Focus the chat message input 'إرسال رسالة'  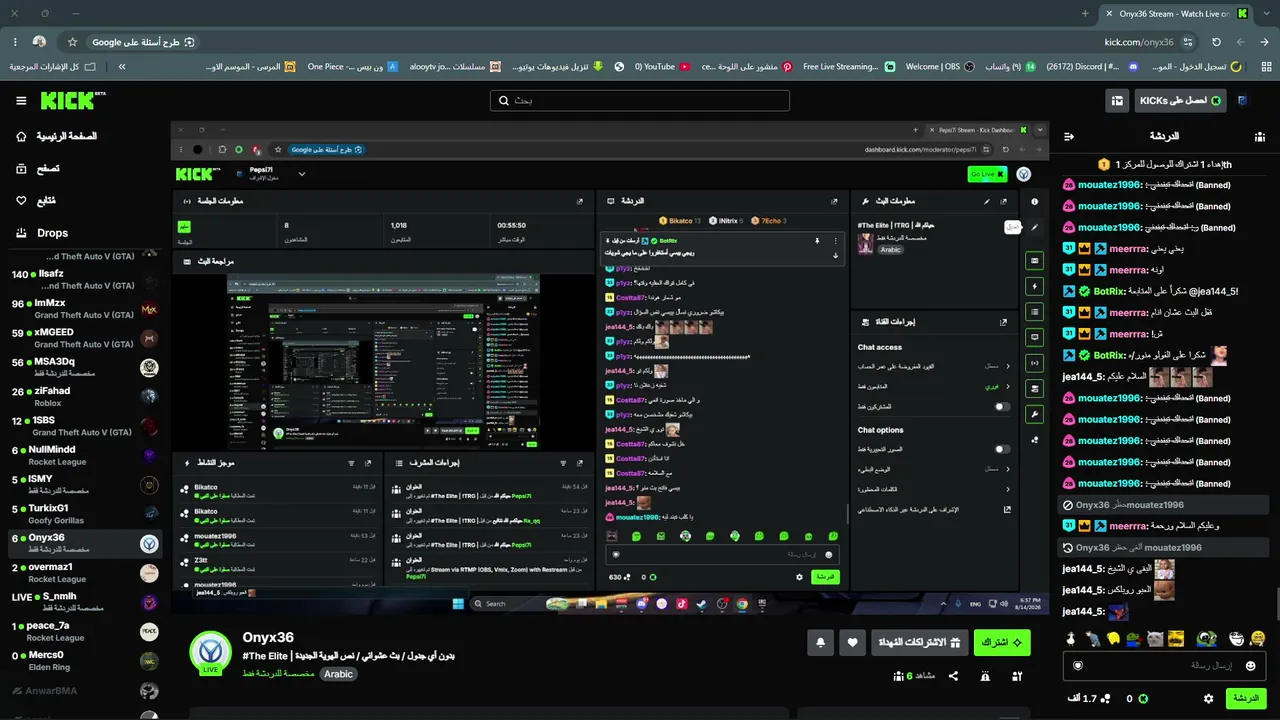coord(1164,665)
